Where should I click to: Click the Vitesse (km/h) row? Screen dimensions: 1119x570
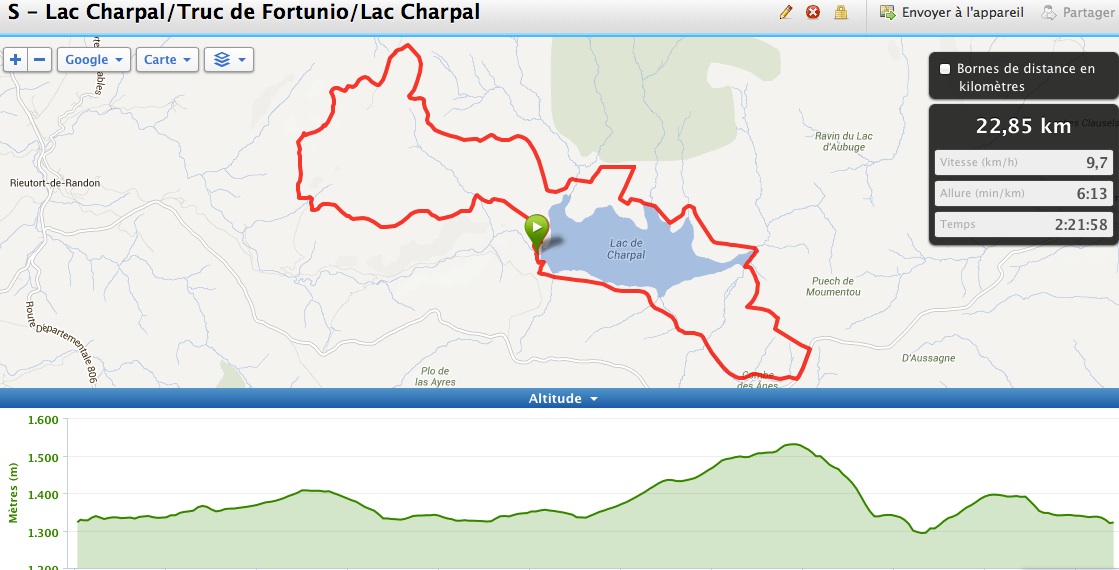click(x=1023, y=163)
